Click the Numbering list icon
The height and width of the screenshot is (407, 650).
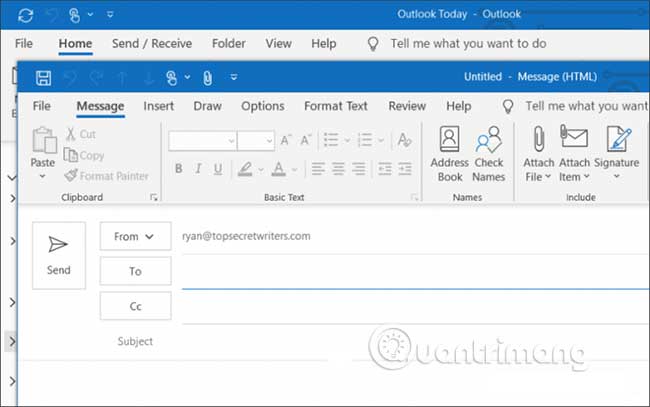pos(364,140)
